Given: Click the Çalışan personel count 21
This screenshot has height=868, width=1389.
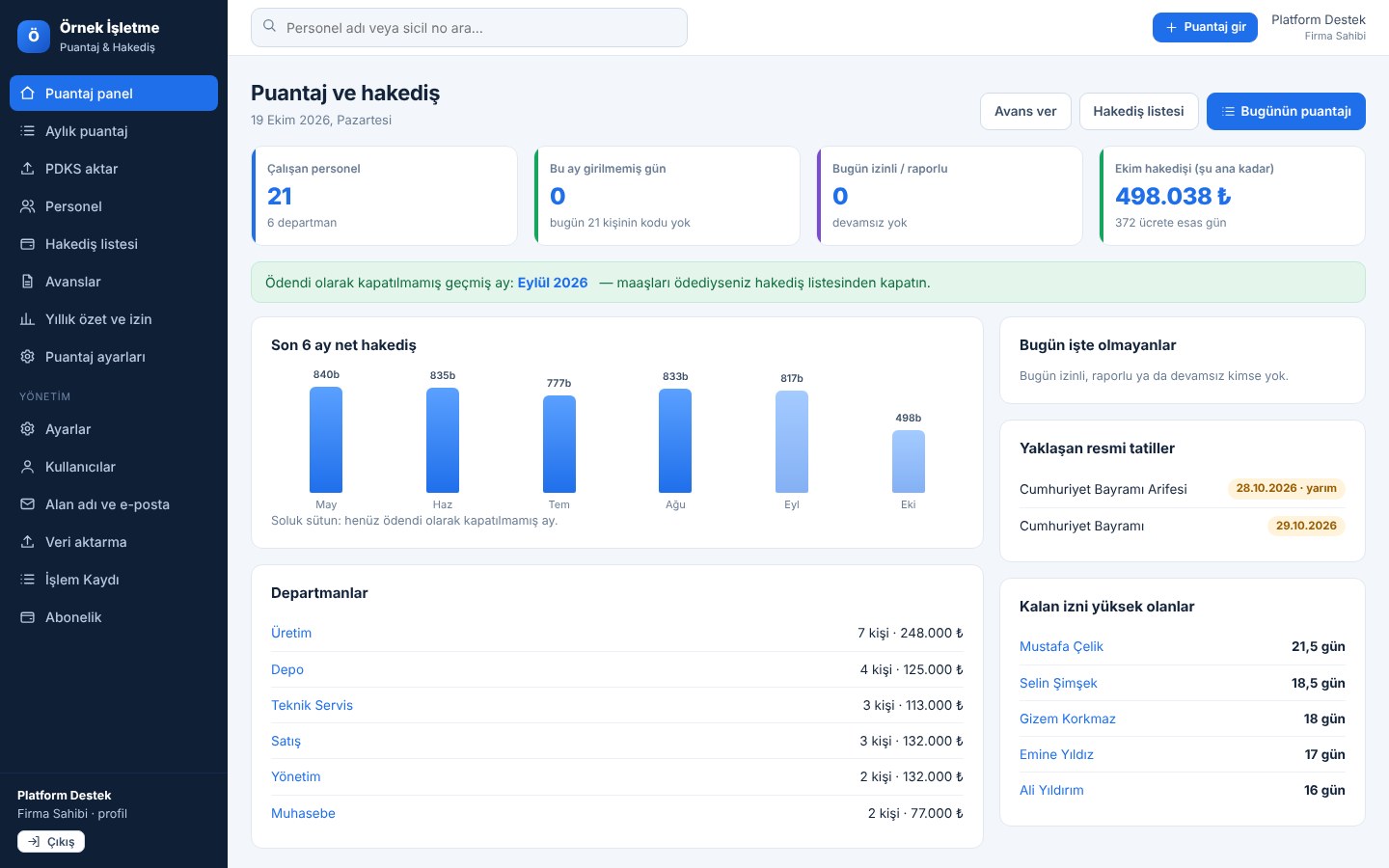Looking at the screenshot, I should pyautogui.click(x=280, y=196).
